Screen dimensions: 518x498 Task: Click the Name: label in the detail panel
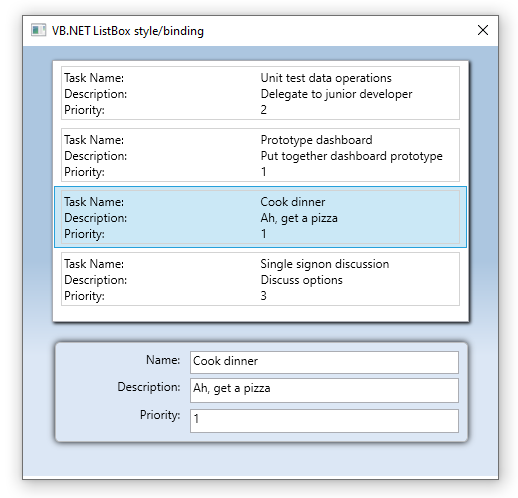pyautogui.click(x=163, y=360)
